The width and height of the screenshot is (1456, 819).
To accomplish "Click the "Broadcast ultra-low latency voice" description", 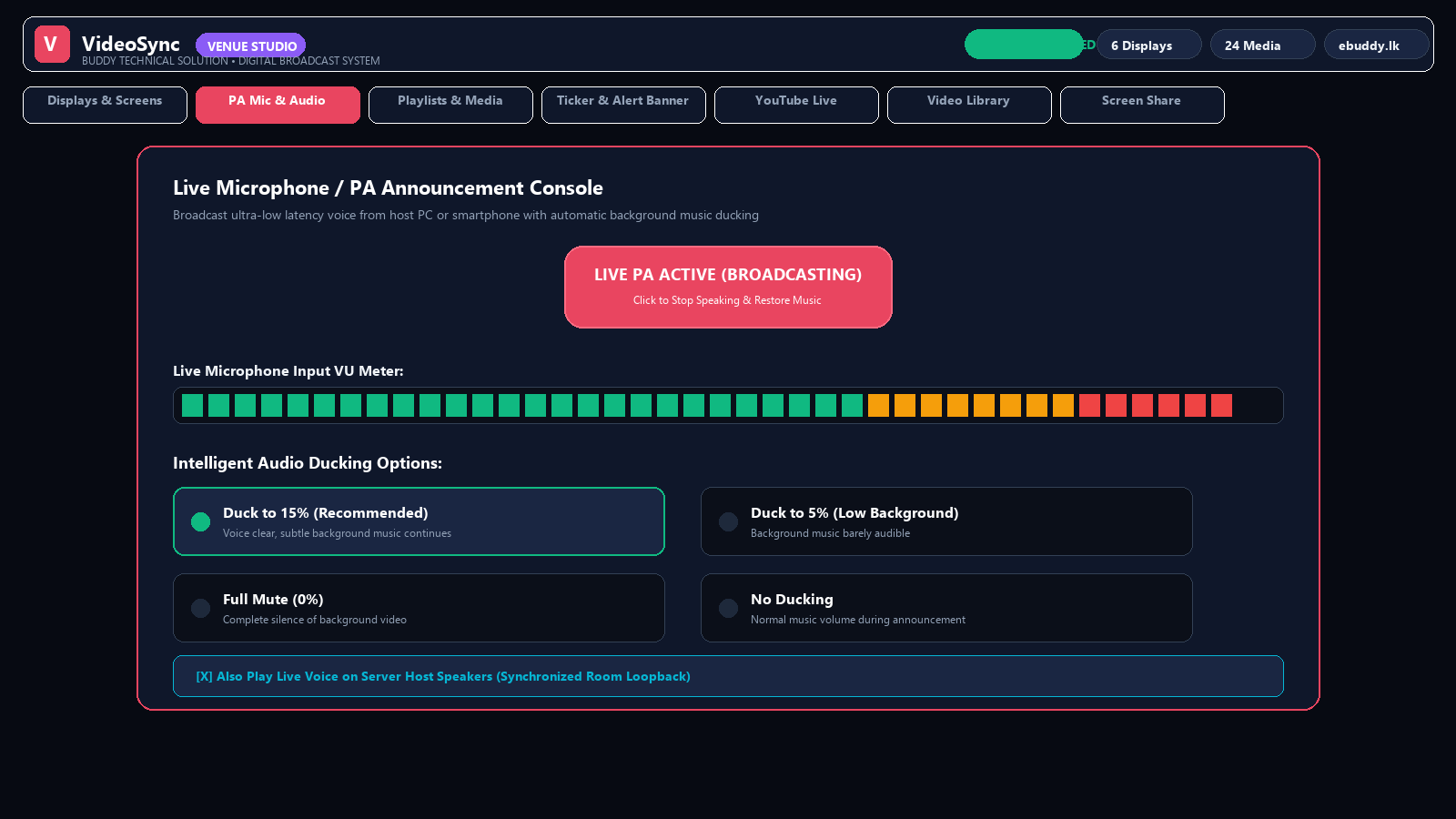I will (466, 216).
